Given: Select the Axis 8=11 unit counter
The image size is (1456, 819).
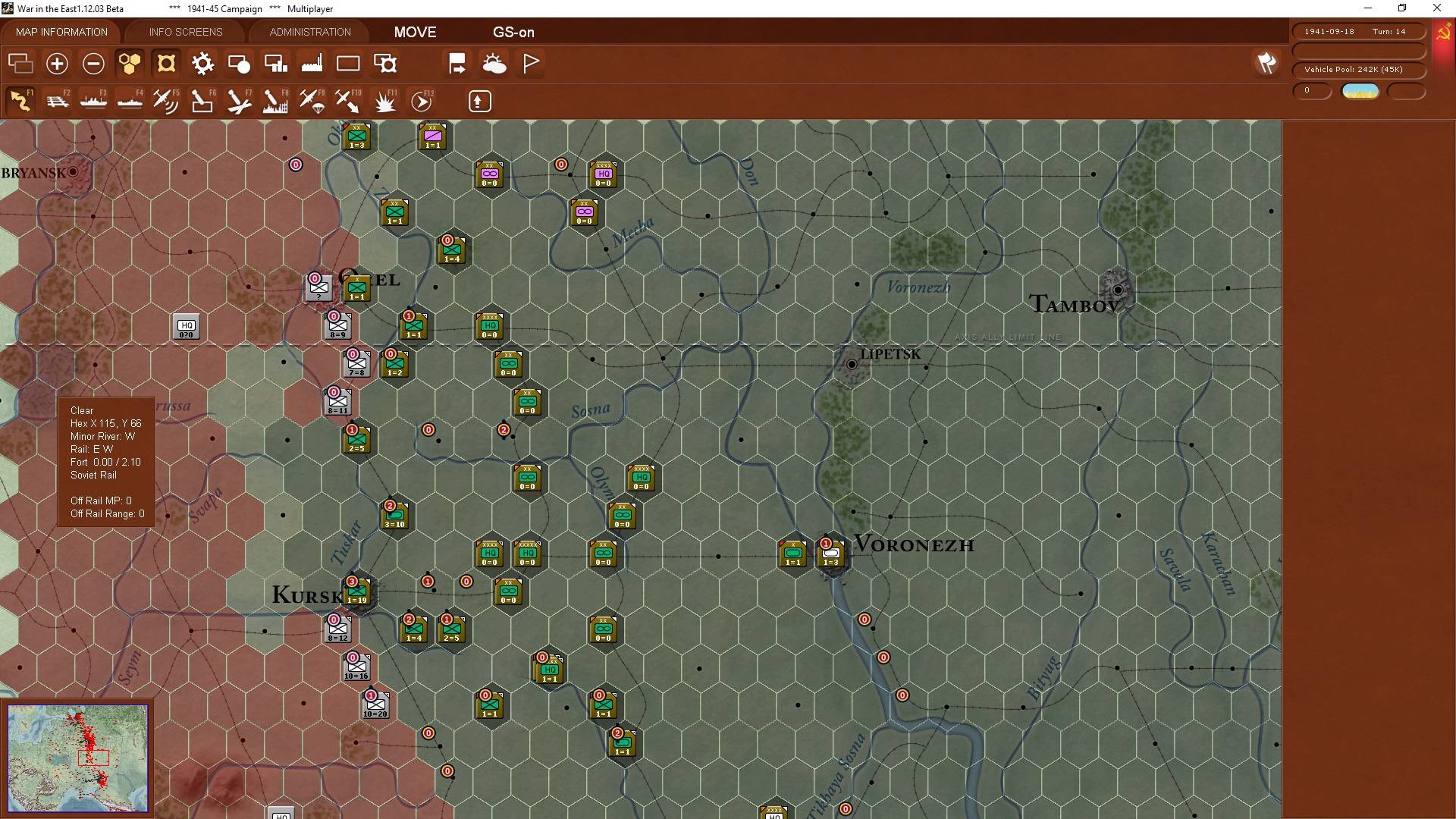Looking at the screenshot, I should click(338, 402).
